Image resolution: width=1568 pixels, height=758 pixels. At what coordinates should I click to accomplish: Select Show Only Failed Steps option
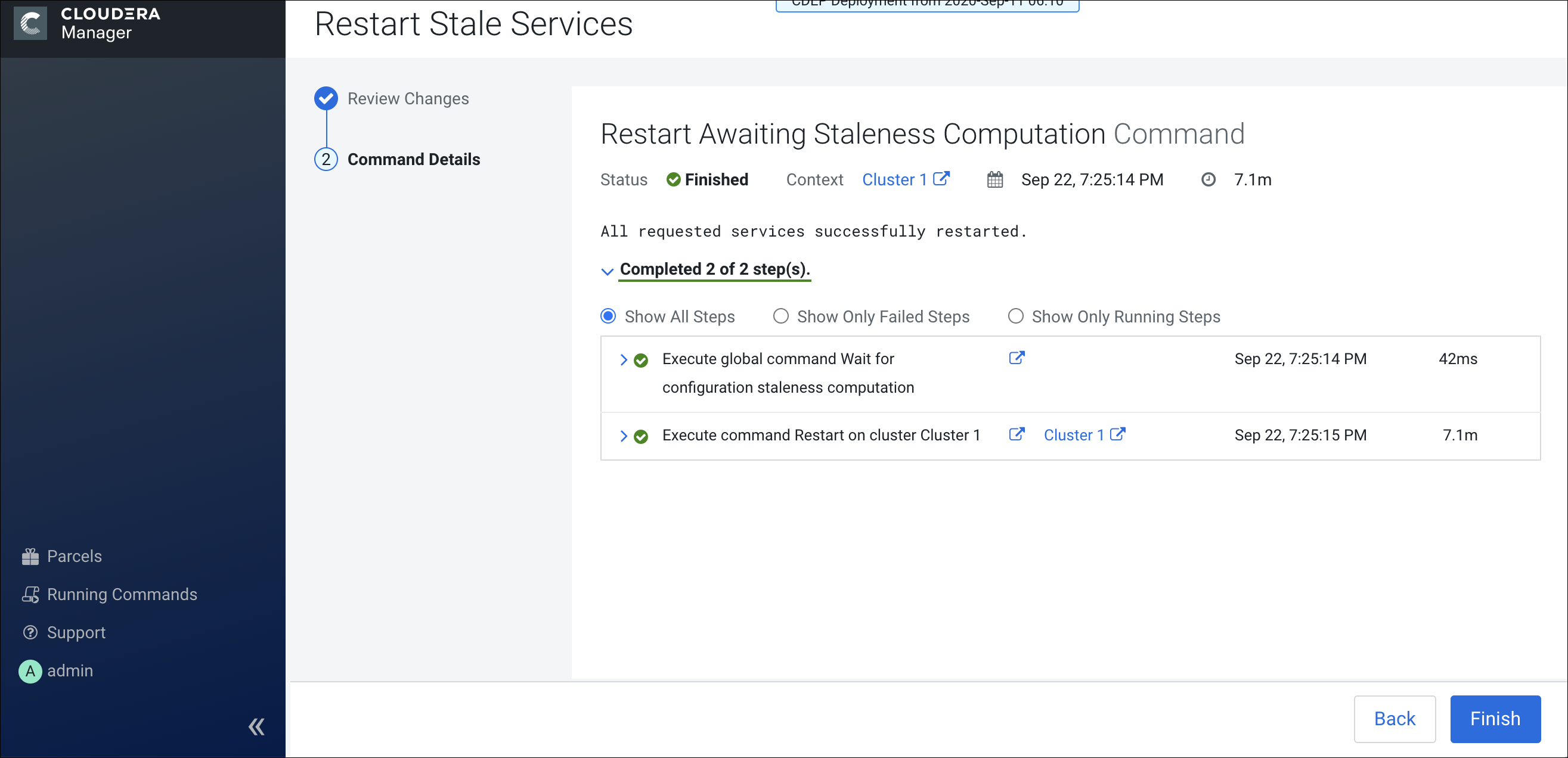(780, 316)
